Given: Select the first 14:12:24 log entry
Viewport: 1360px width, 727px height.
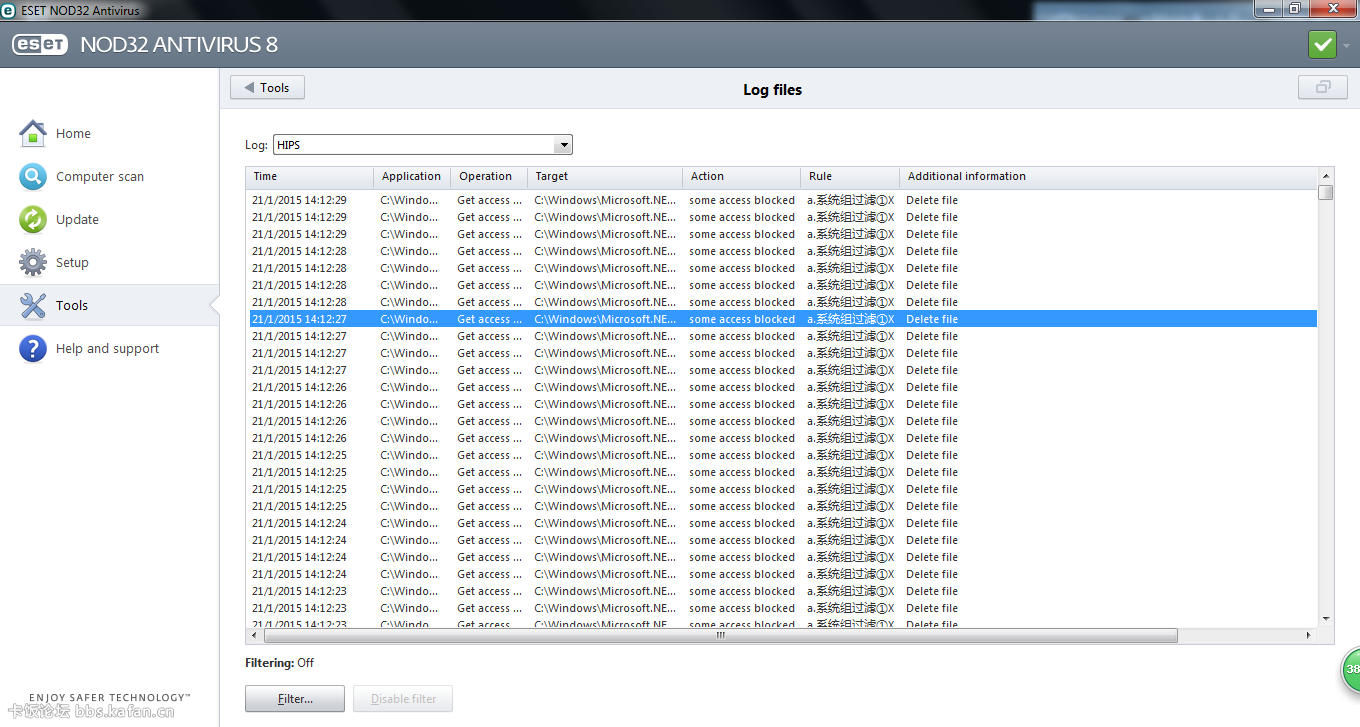Looking at the screenshot, I should (782, 523).
